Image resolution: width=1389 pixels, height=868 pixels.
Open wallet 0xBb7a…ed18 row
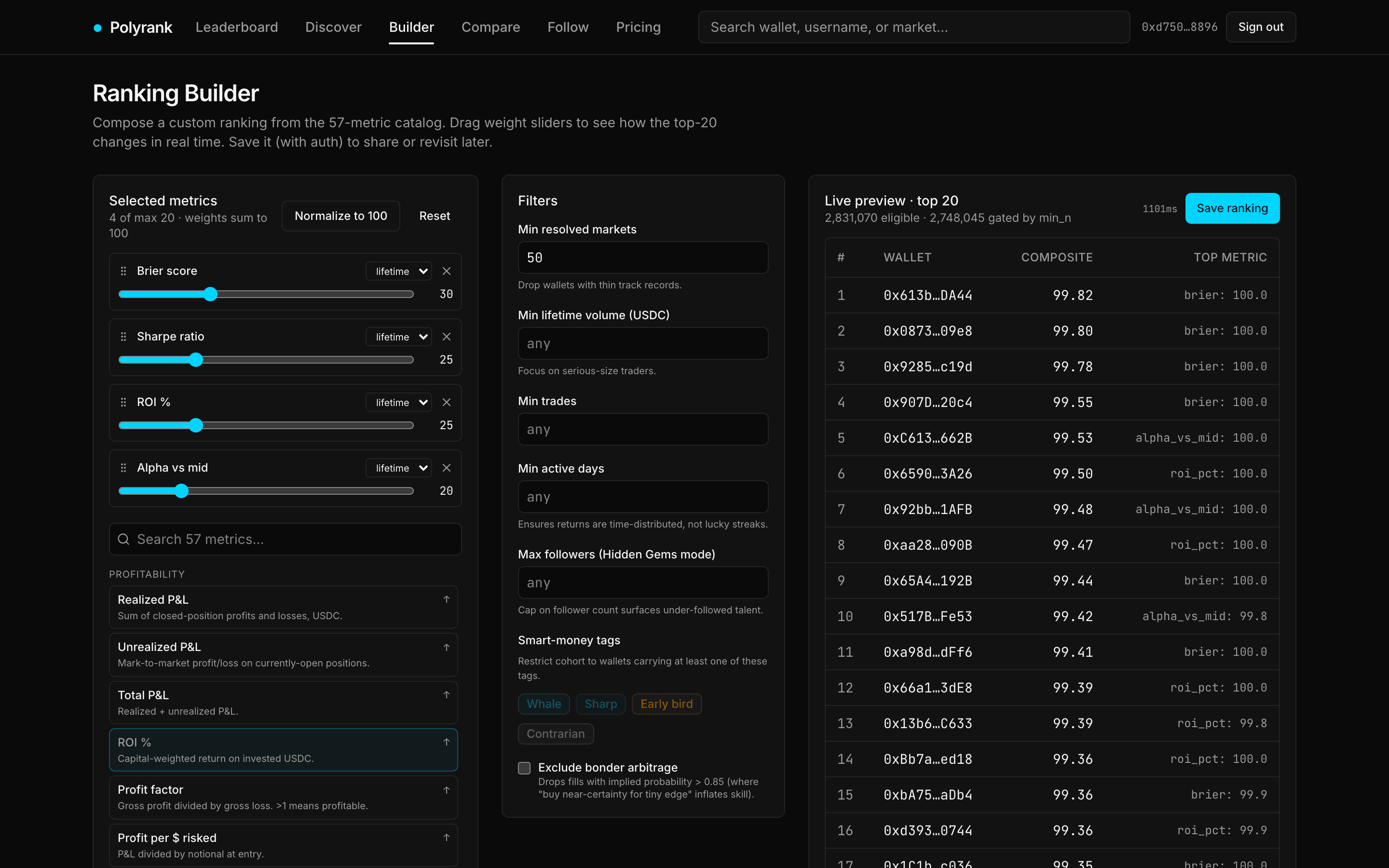point(1052,759)
